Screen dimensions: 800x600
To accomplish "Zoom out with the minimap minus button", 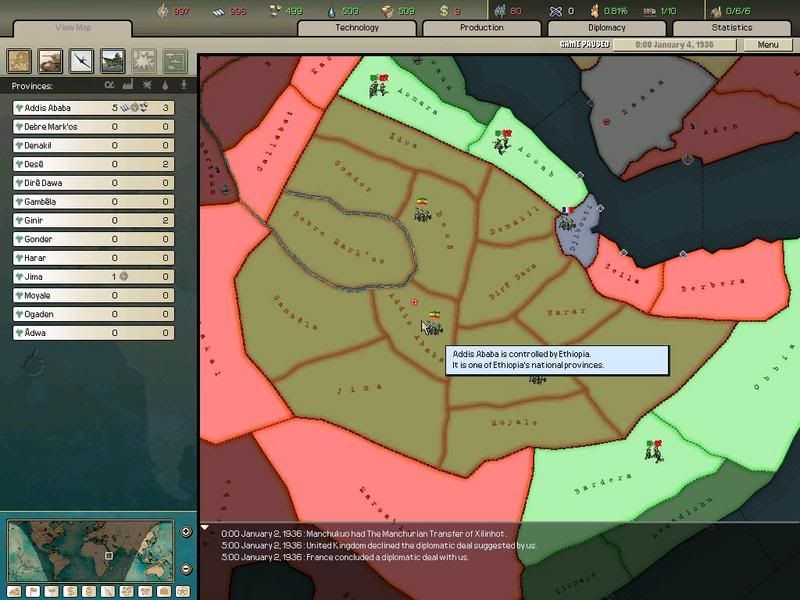I will [x=186, y=569].
